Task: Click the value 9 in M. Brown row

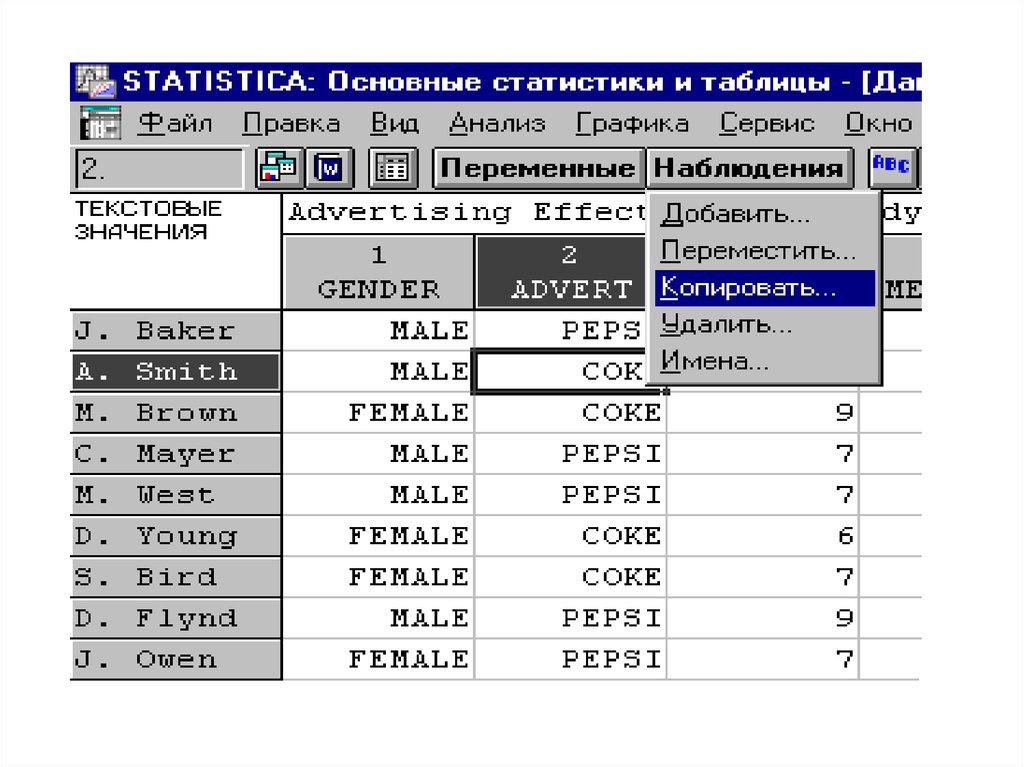Action: pos(763,413)
